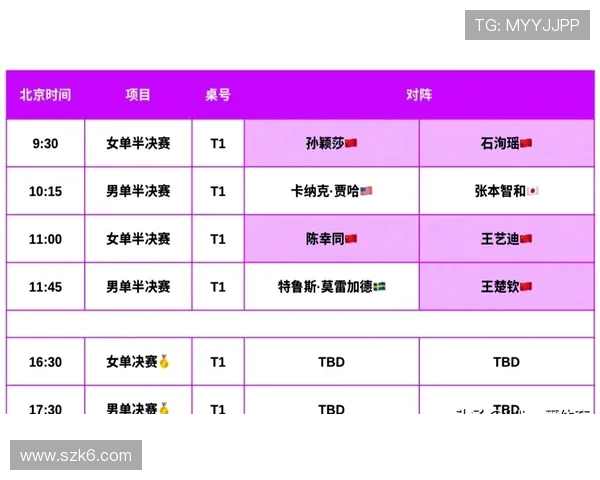Select the 项目 column header
This screenshot has height=480, width=600.
click(x=138, y=95)
